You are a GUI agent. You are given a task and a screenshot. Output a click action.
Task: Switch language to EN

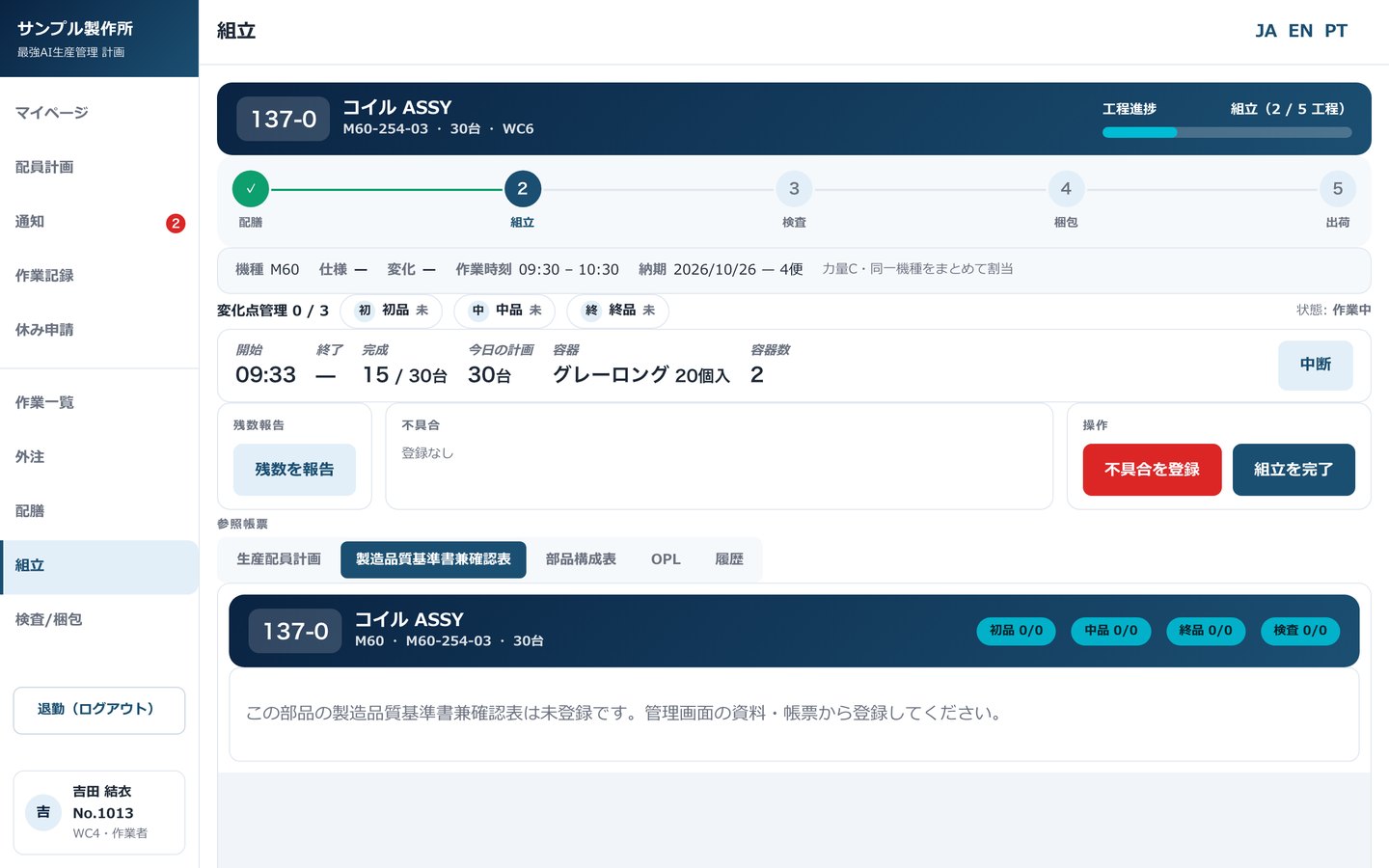tap(1301, 31)
